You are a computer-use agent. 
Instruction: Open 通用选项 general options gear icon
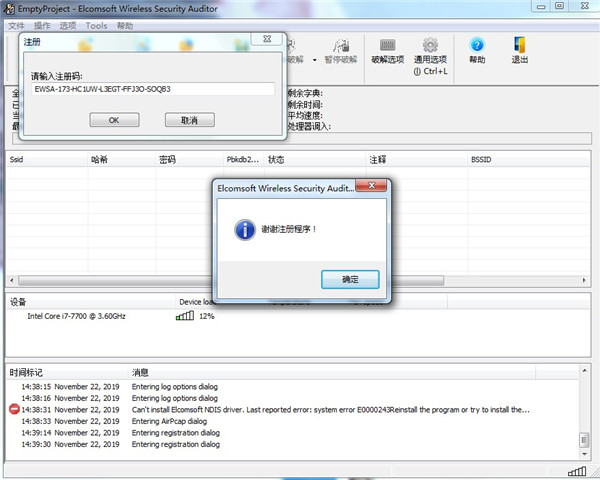tap(430, 45)
